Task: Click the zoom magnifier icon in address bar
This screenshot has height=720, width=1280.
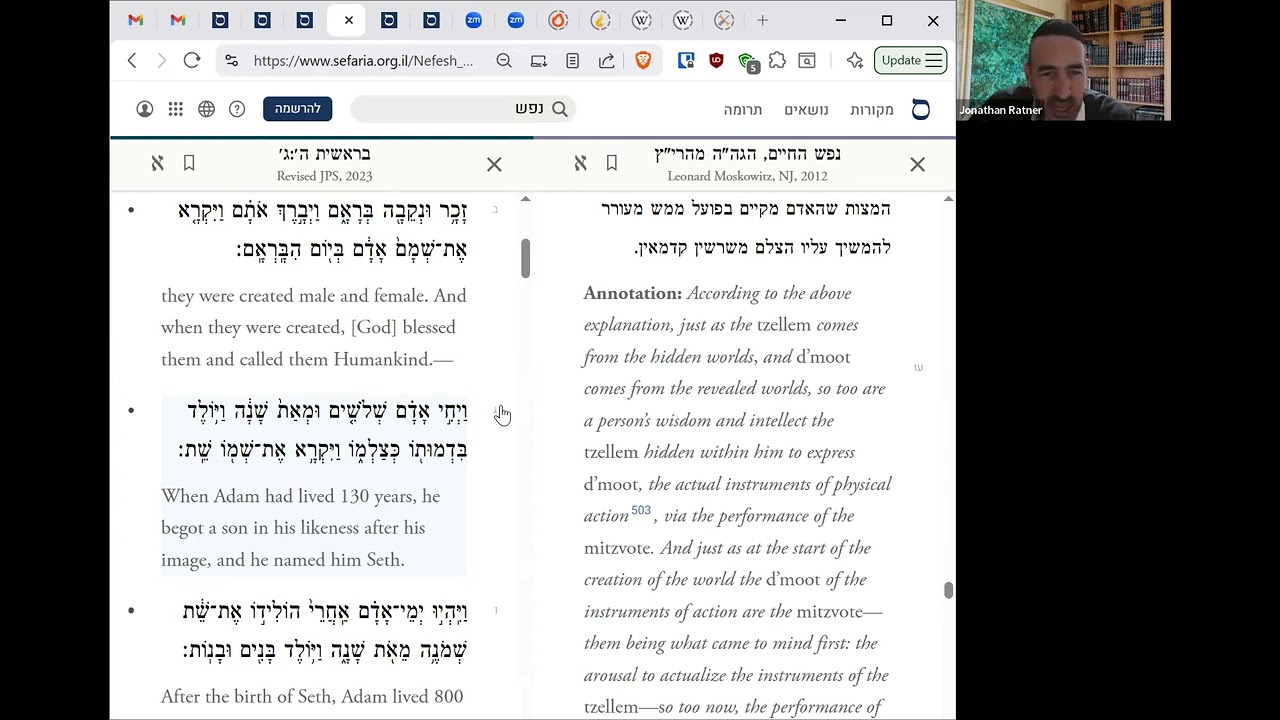Action: point(504,61)
